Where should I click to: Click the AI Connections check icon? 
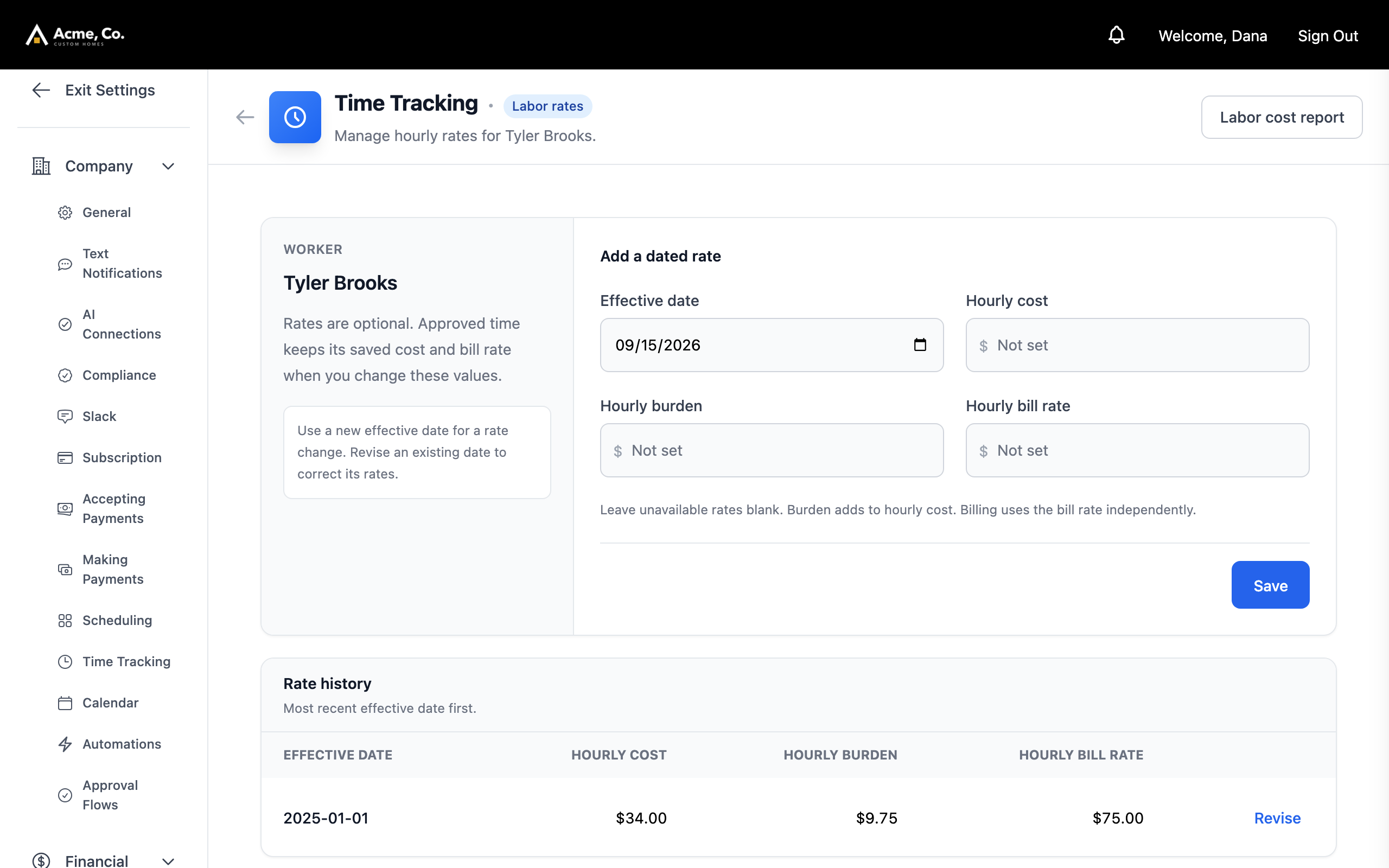(65, 324)
